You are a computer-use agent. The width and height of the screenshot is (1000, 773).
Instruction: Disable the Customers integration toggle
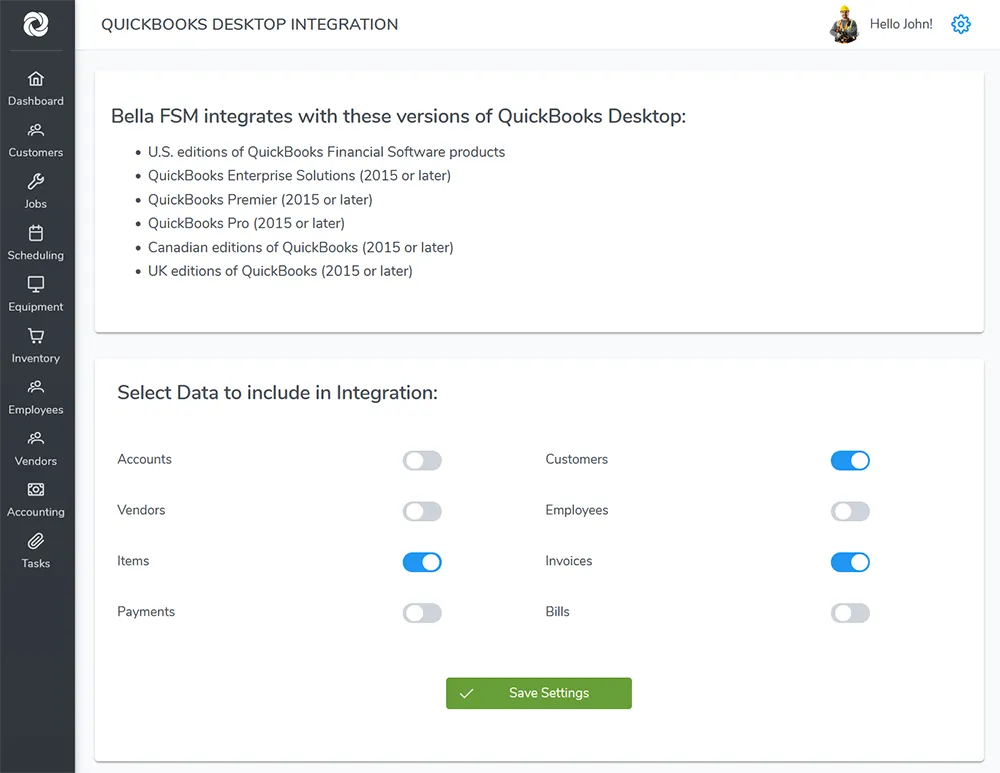click(x=849, y=460)
